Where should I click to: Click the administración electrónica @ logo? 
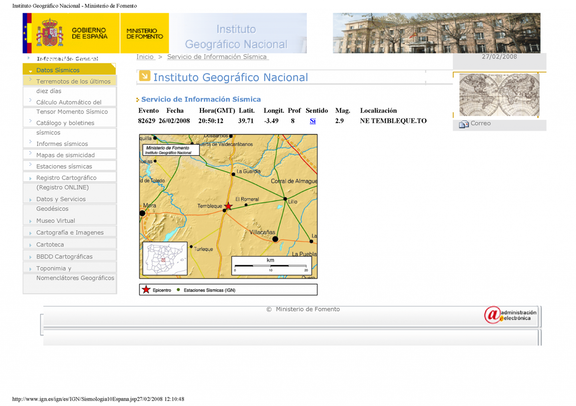pos(510,315)
